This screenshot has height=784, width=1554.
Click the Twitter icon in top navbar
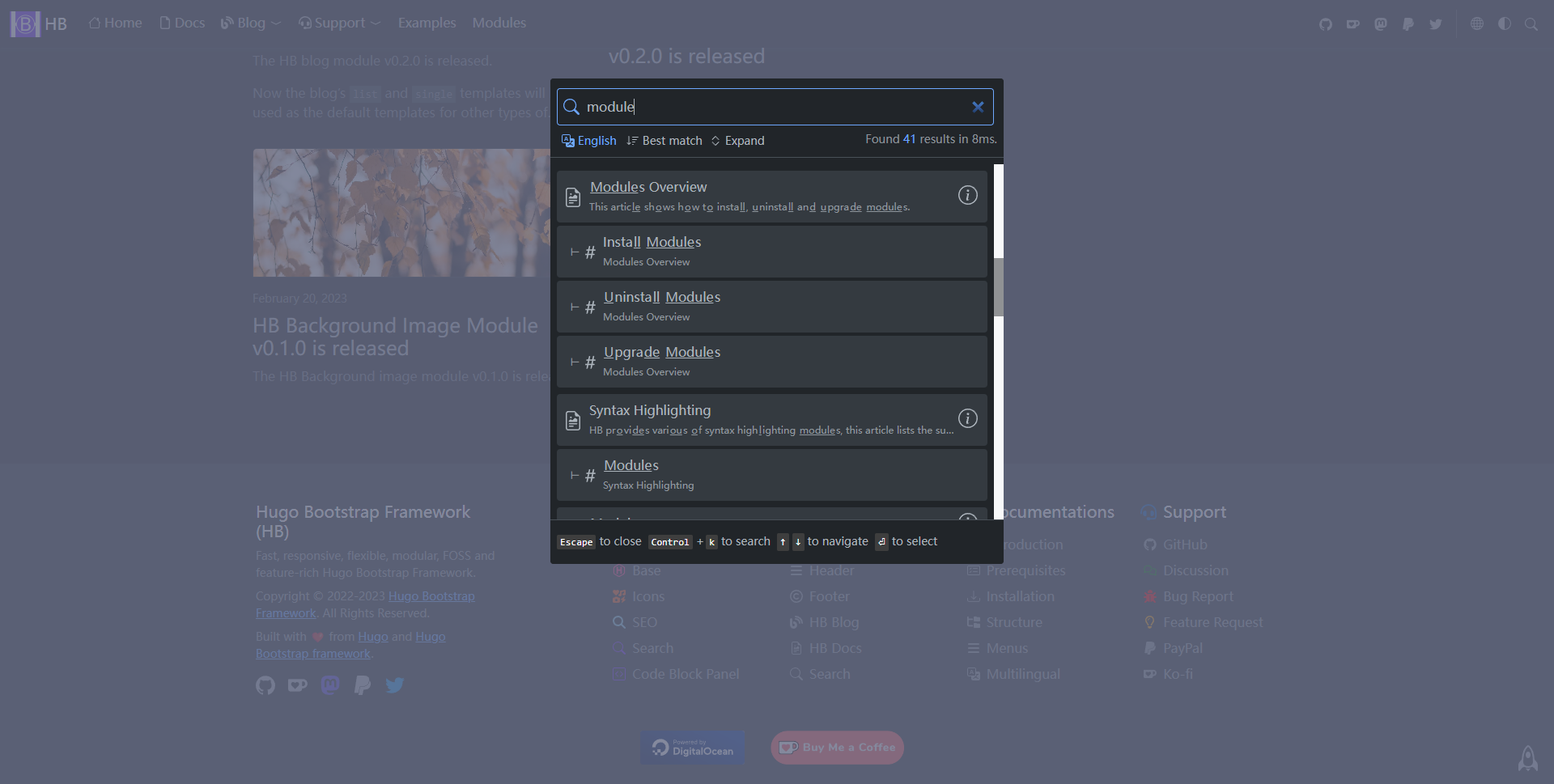point(1435,24)
